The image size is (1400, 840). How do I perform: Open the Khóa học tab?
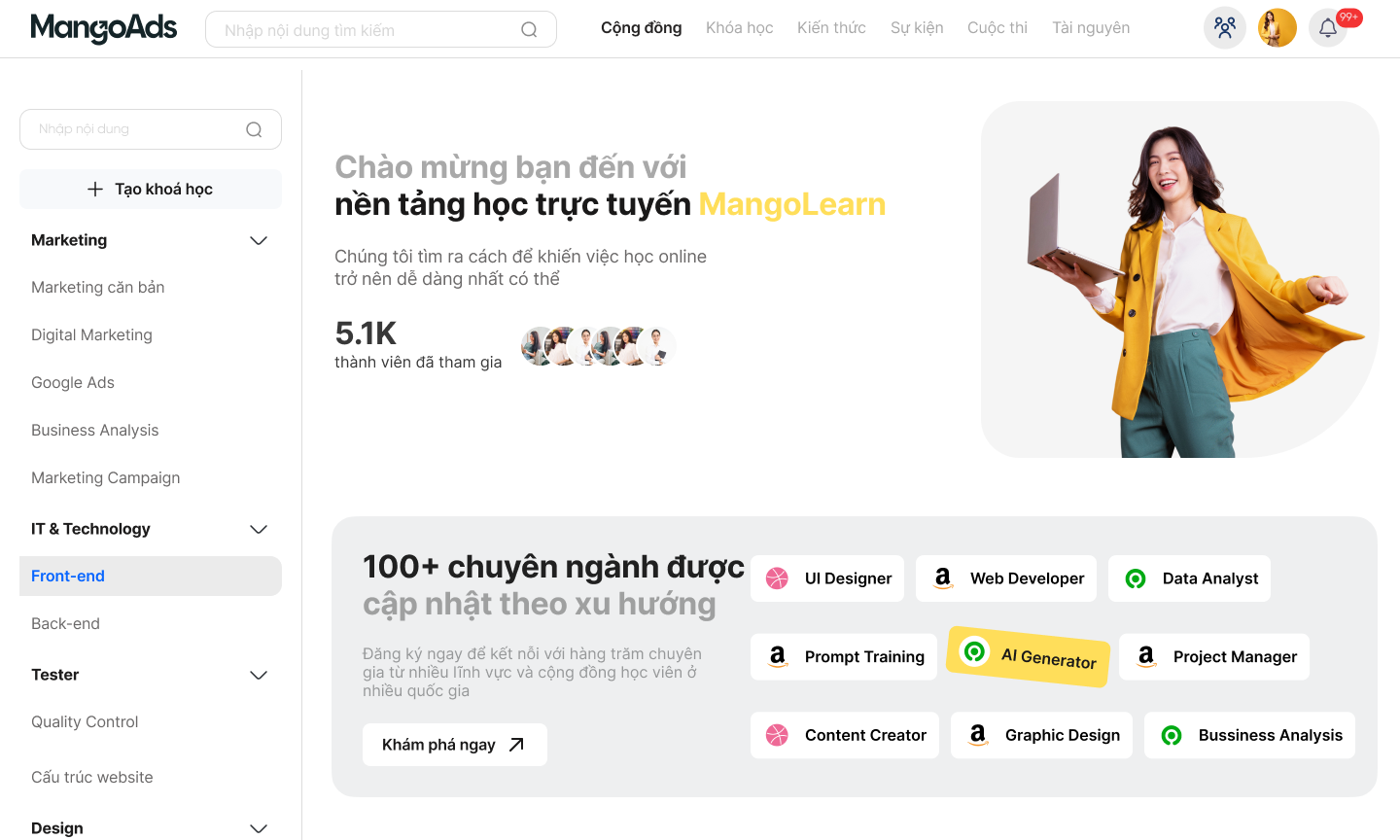pyautogui.click(x=740, y=28)
